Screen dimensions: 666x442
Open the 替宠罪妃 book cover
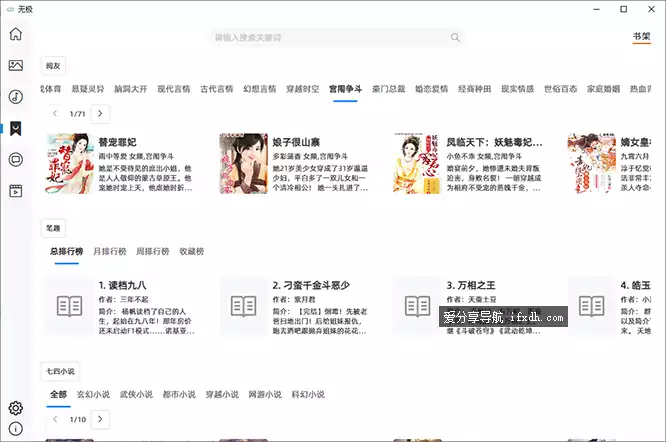[70, 163]
